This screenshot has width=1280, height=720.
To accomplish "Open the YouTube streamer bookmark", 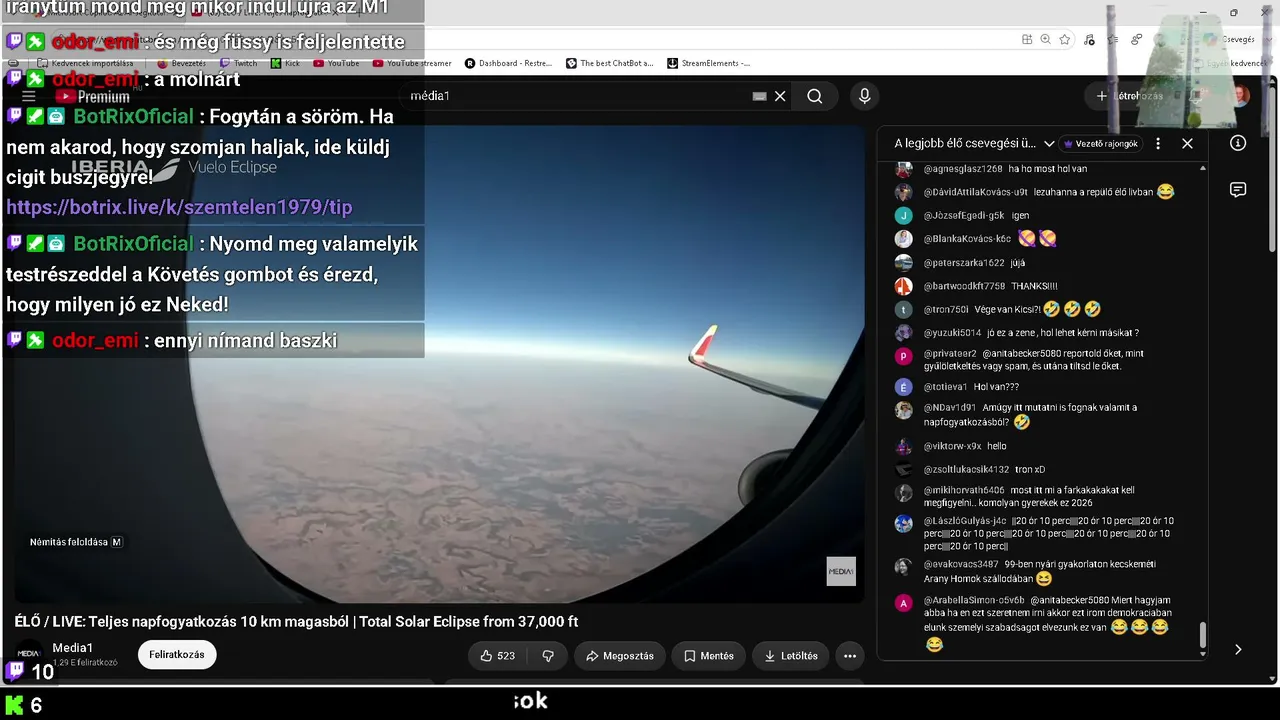I will tap(412, 63).
